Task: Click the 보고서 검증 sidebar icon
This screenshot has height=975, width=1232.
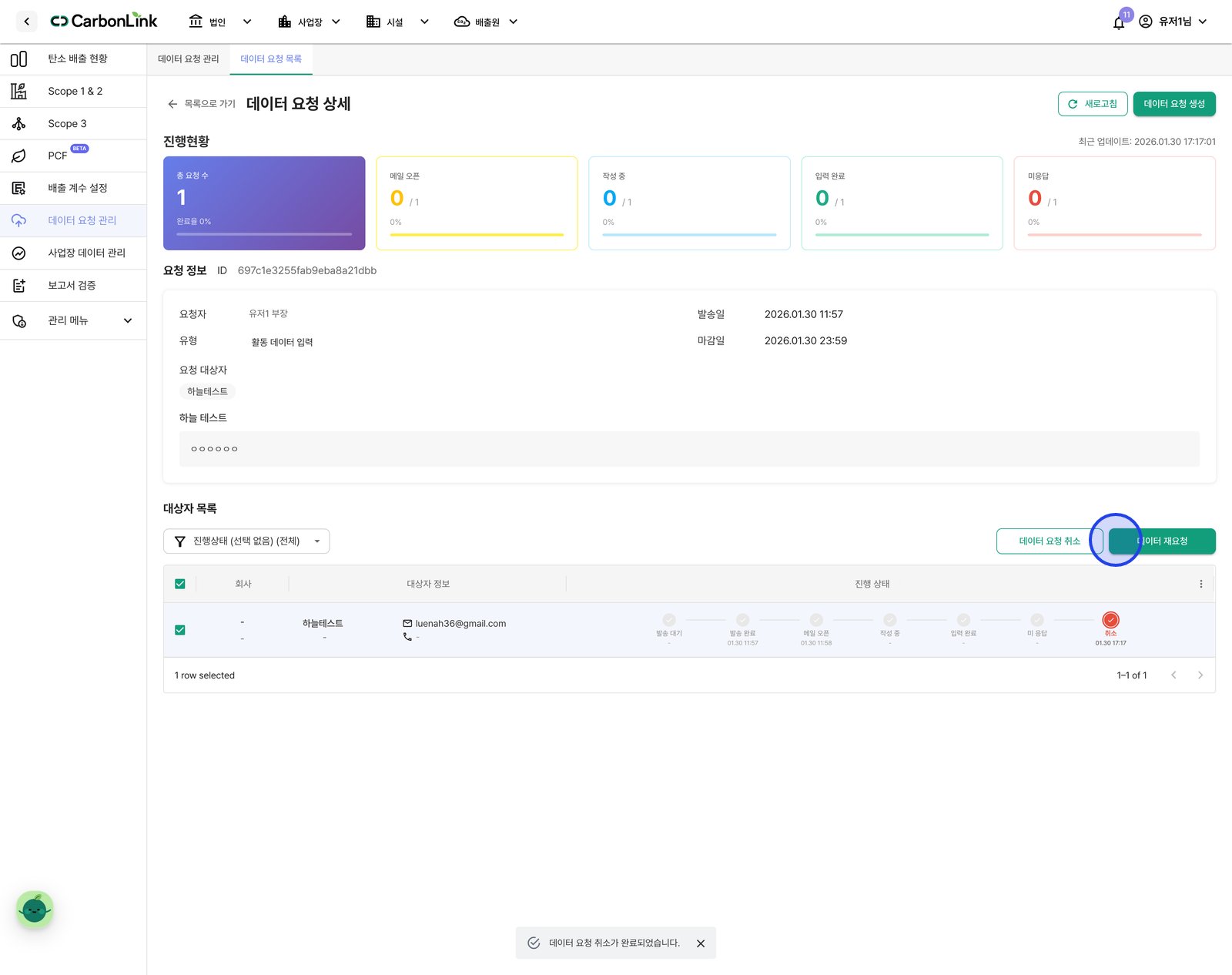Action: 19,285
